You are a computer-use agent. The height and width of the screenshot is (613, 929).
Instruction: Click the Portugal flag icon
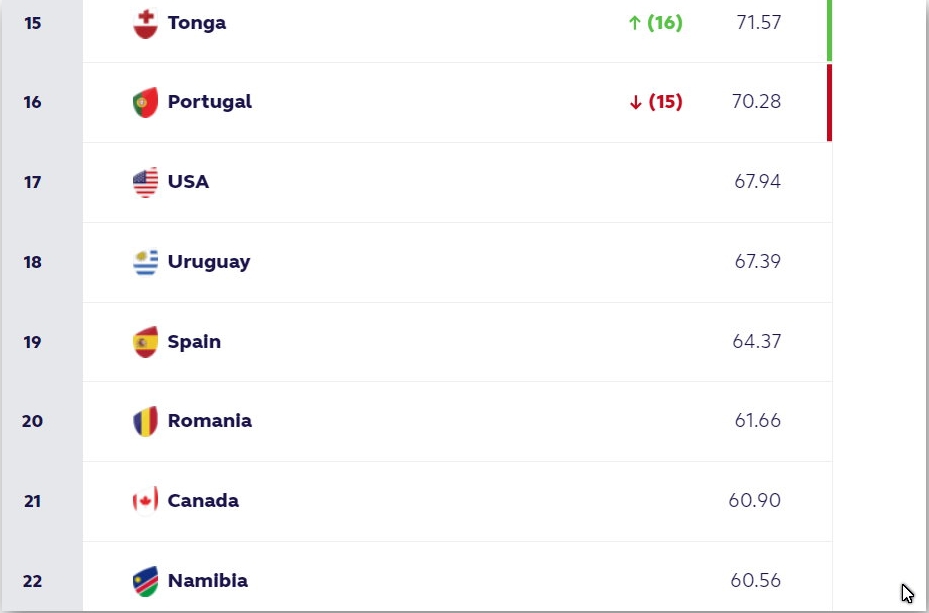[146, 102]
